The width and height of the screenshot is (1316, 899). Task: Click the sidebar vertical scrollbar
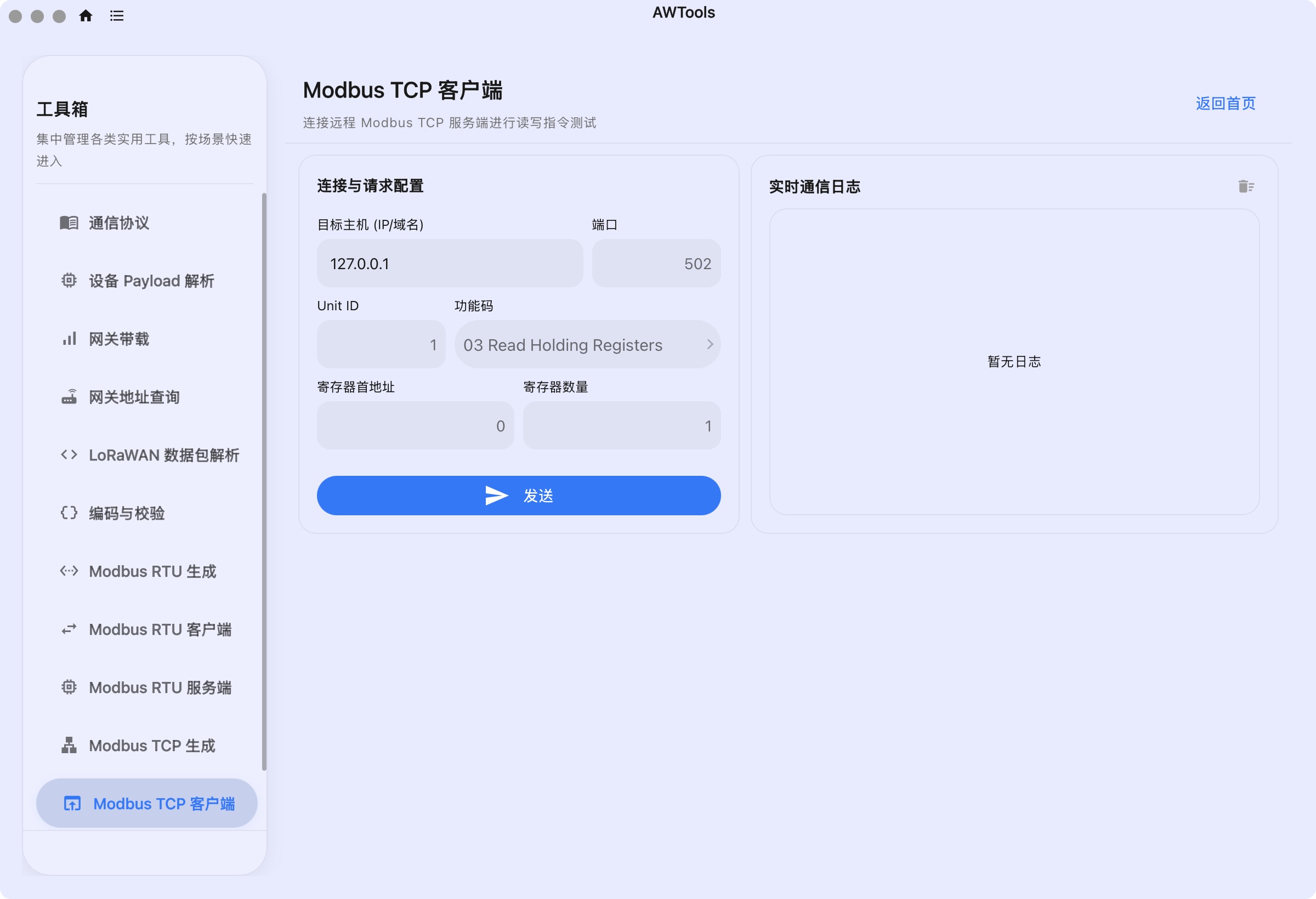[x=264, y=481]
